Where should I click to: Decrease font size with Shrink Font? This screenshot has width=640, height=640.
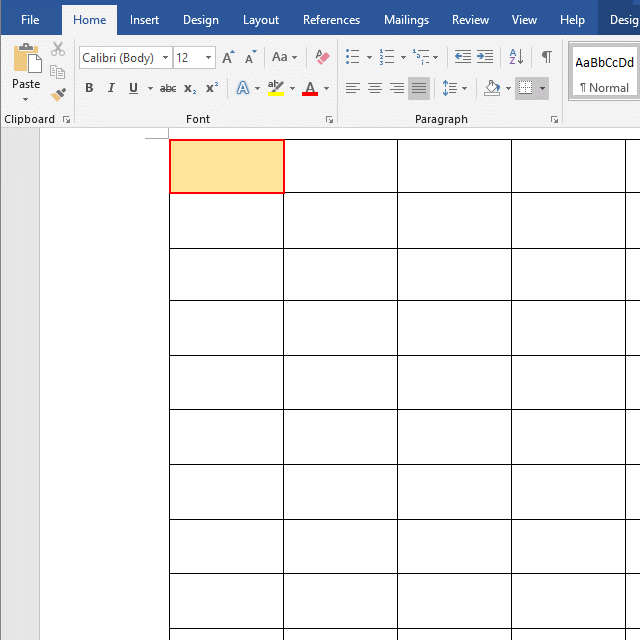[250, 57]
